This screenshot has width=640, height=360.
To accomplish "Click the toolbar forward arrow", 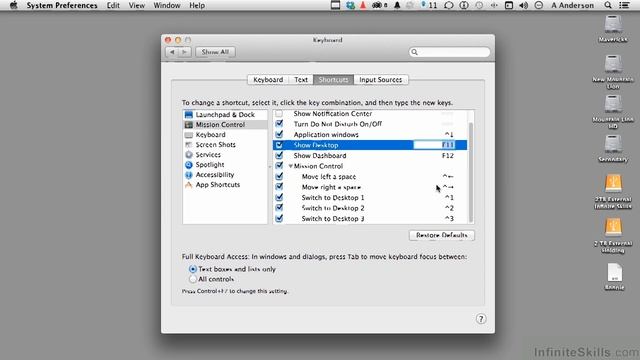I will tap(185, 52).
